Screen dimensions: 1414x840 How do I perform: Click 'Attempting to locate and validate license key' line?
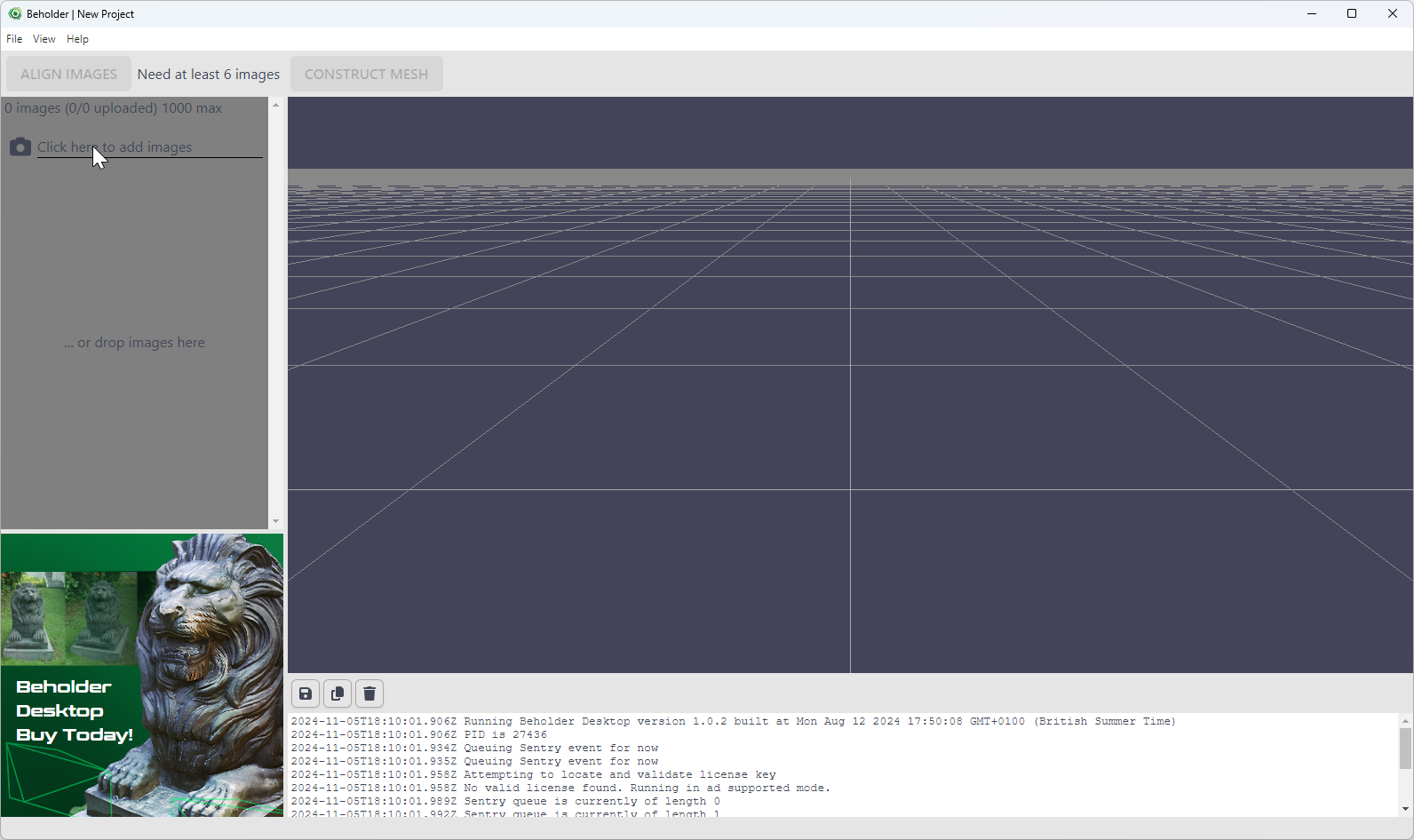(x=533, y=775)
